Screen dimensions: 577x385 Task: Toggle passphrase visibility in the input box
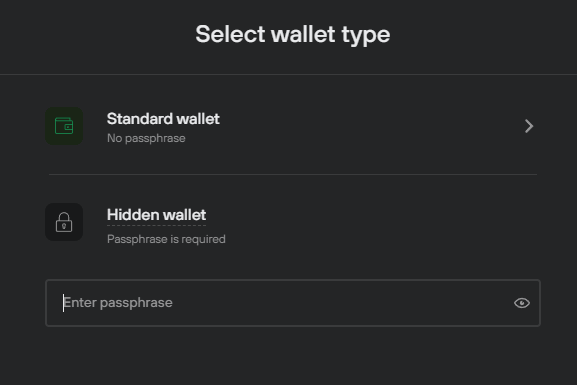point(522,303)
